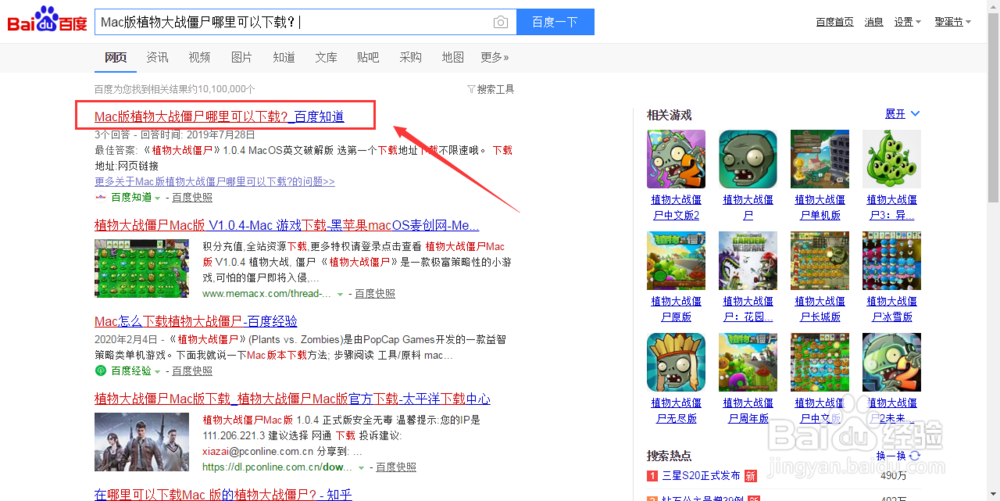Expand dropdown arrow beside www.memacx.com URL
Image resolution: width=1000 pixels, height=501 pixels.
(x=341, y=294)
